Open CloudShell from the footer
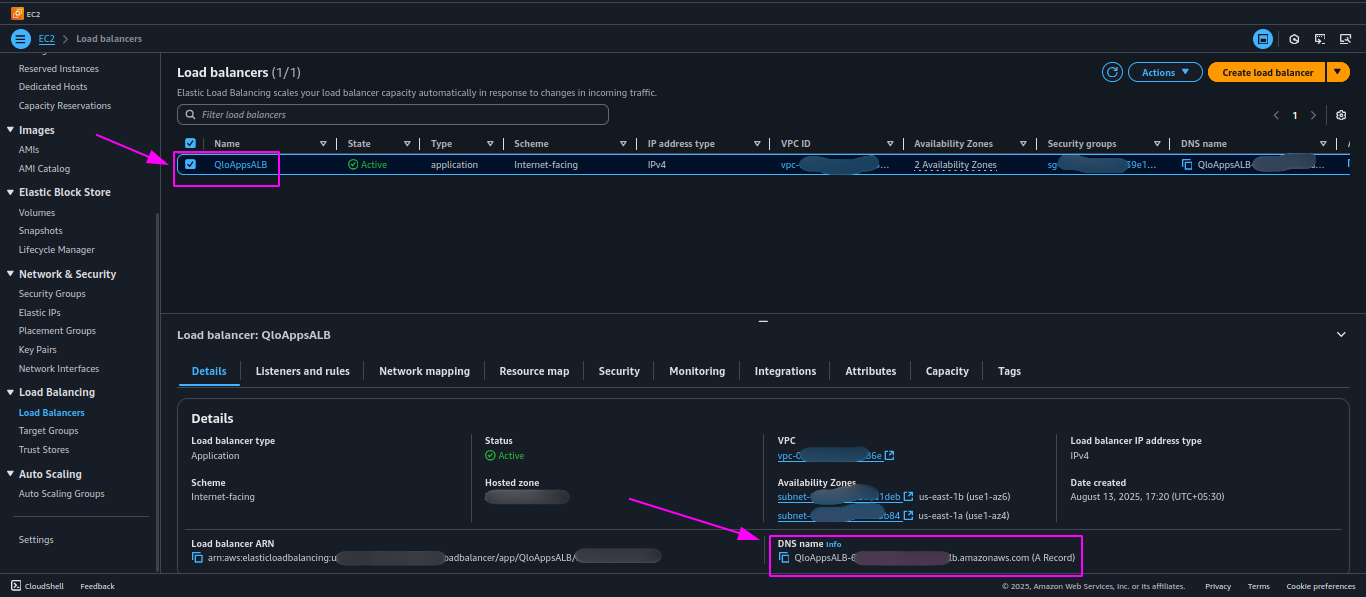This screenshot has width=1366, height=597. coord(39,586)
